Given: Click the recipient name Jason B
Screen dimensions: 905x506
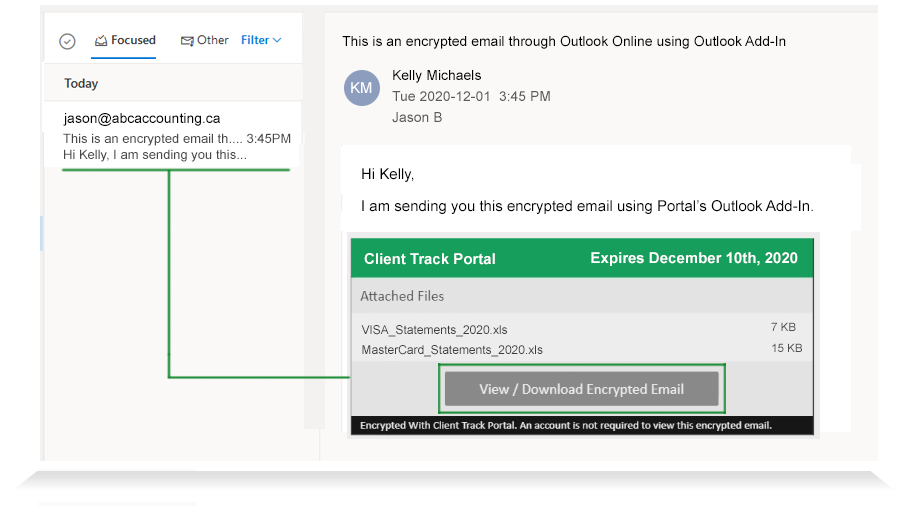Looking at the screenshot, I should [417, 117].
